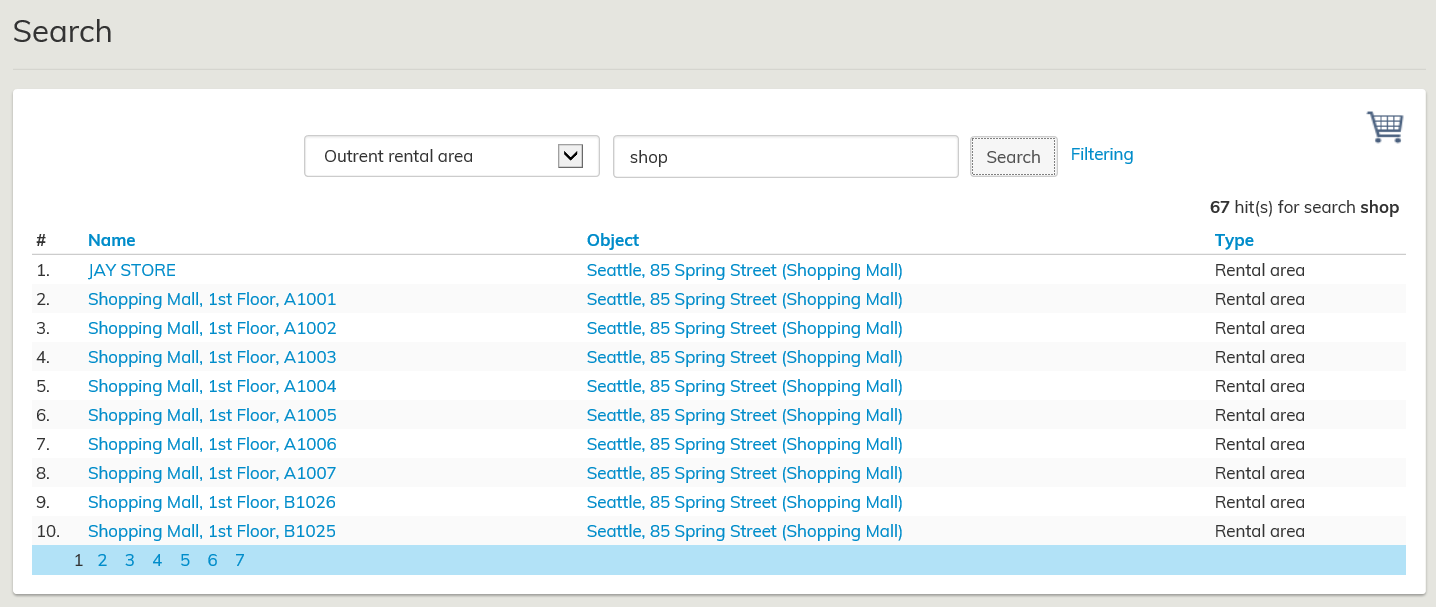Go to results page 2
Image resolution: width=1436 pixels, height=607 pixels.
coord(102,560)
